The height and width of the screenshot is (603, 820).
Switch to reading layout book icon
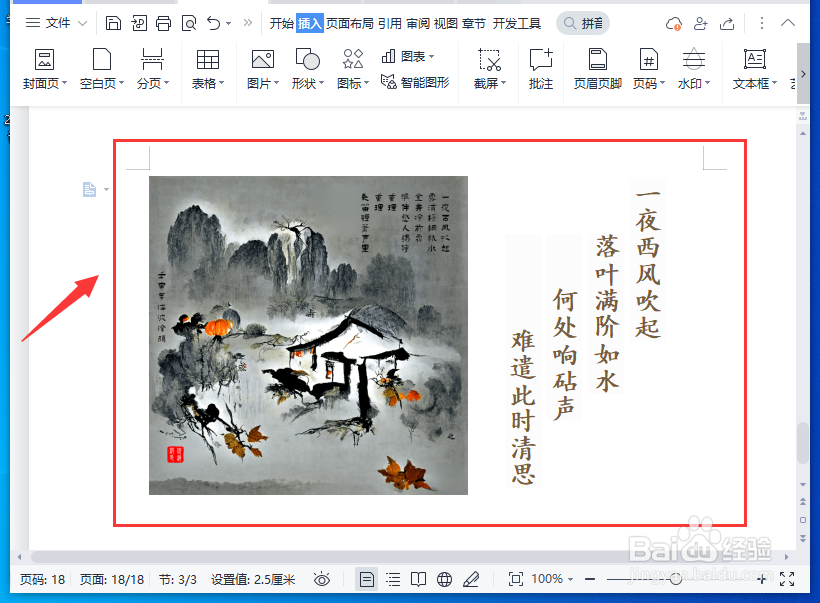point(418,579)
